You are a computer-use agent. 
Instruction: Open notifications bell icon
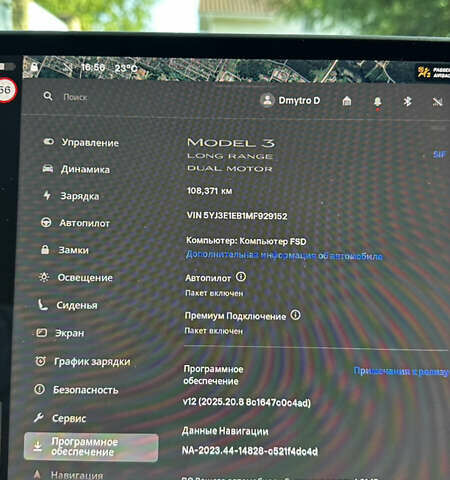[x=377, y=101]
